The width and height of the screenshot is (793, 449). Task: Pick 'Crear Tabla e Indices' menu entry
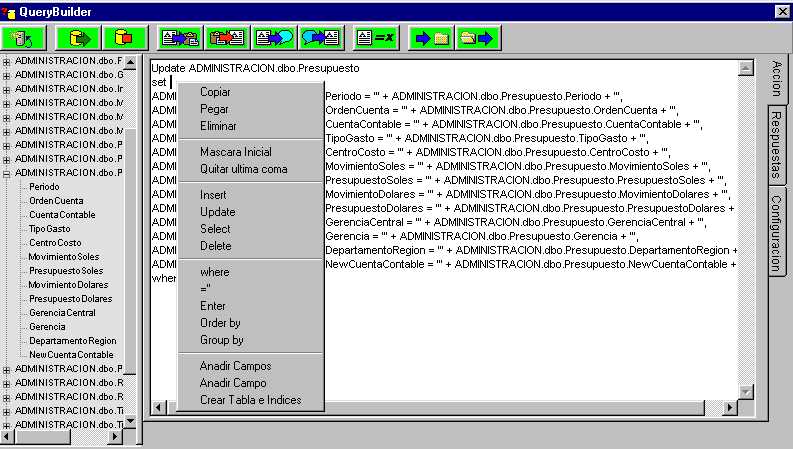click(249, 400)
